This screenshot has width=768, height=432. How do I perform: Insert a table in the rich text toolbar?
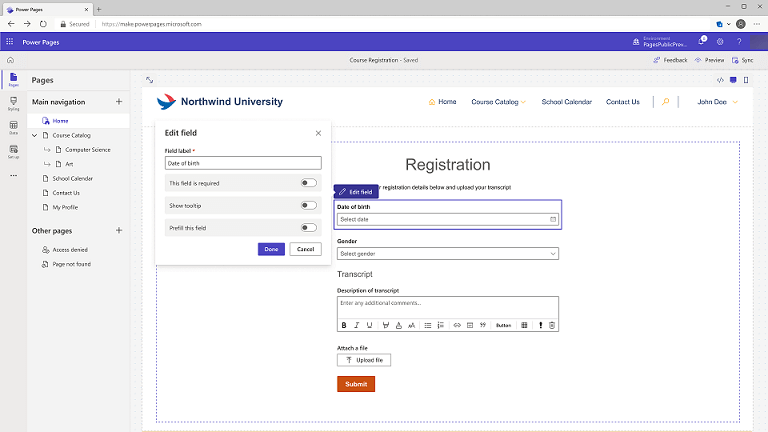[x=524, y=325]
